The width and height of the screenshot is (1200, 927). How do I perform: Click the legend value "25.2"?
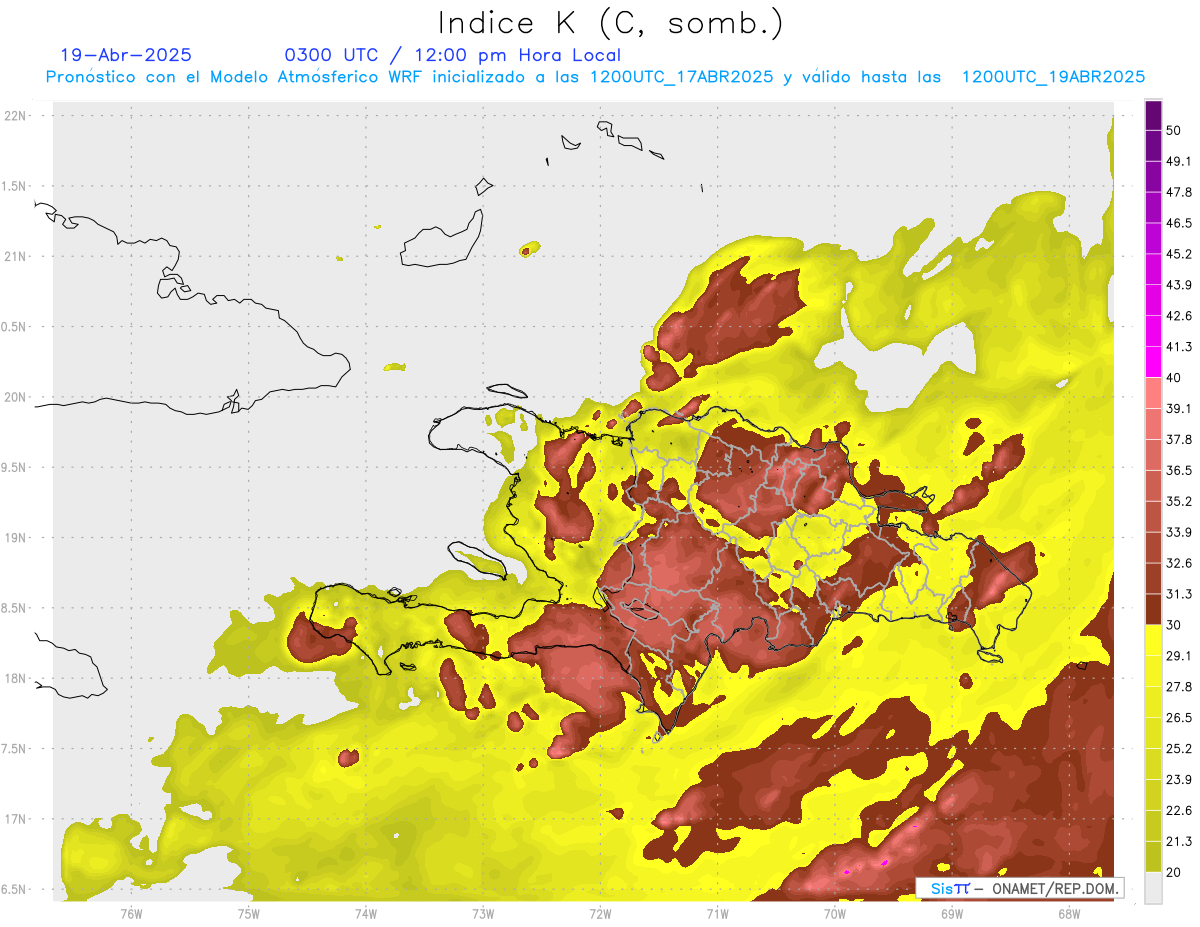(1179, 748)
